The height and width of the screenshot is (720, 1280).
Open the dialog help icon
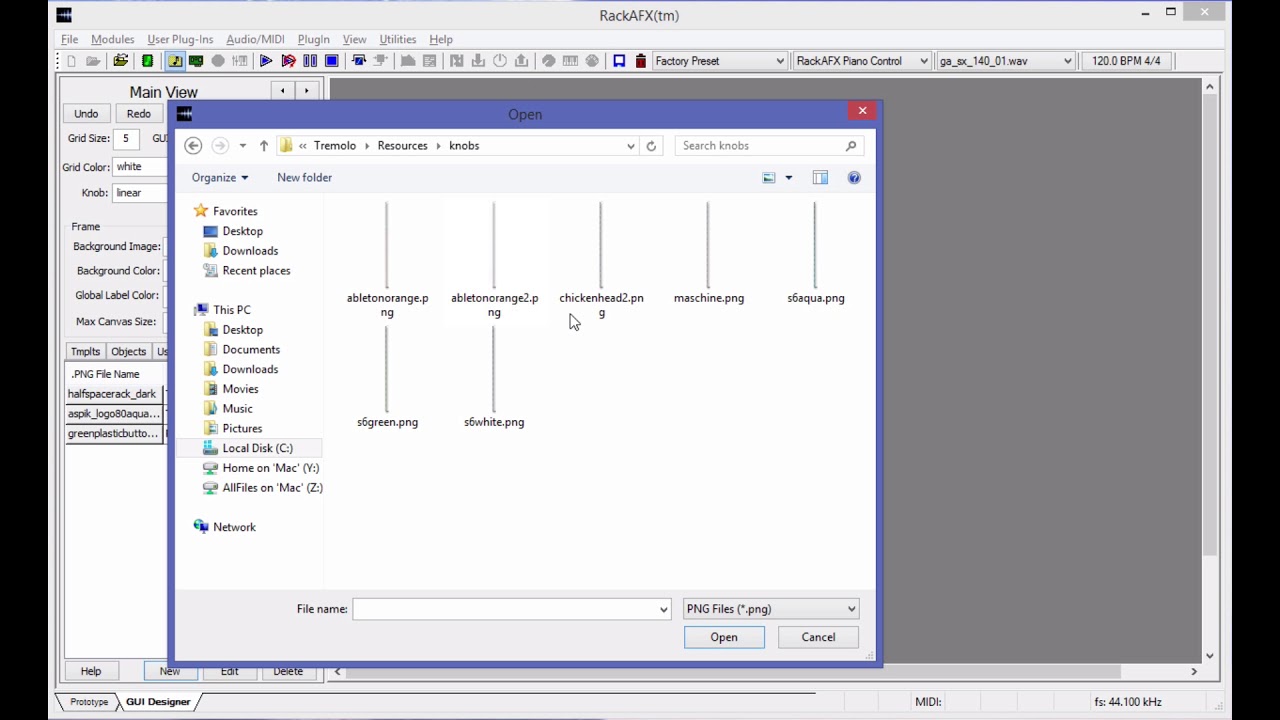854,178
